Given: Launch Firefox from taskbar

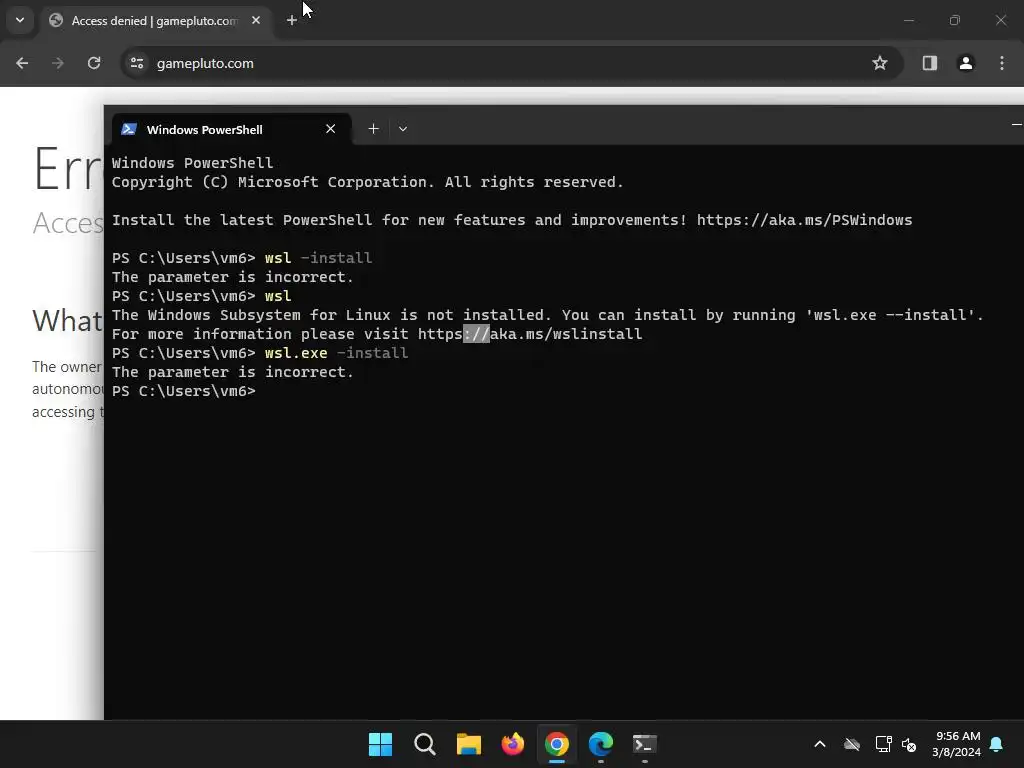Looking at the screenshot, I should coord(513,744).
